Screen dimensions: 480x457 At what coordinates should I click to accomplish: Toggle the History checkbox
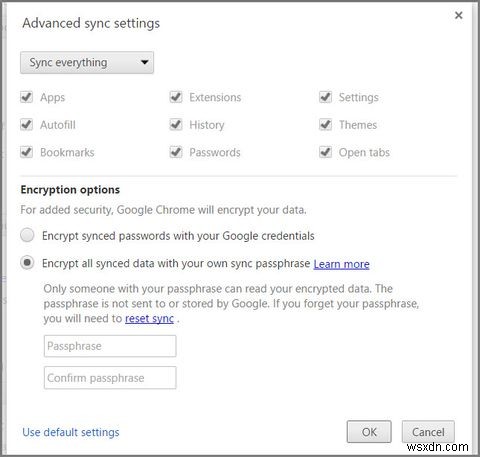tap(176, 125)
